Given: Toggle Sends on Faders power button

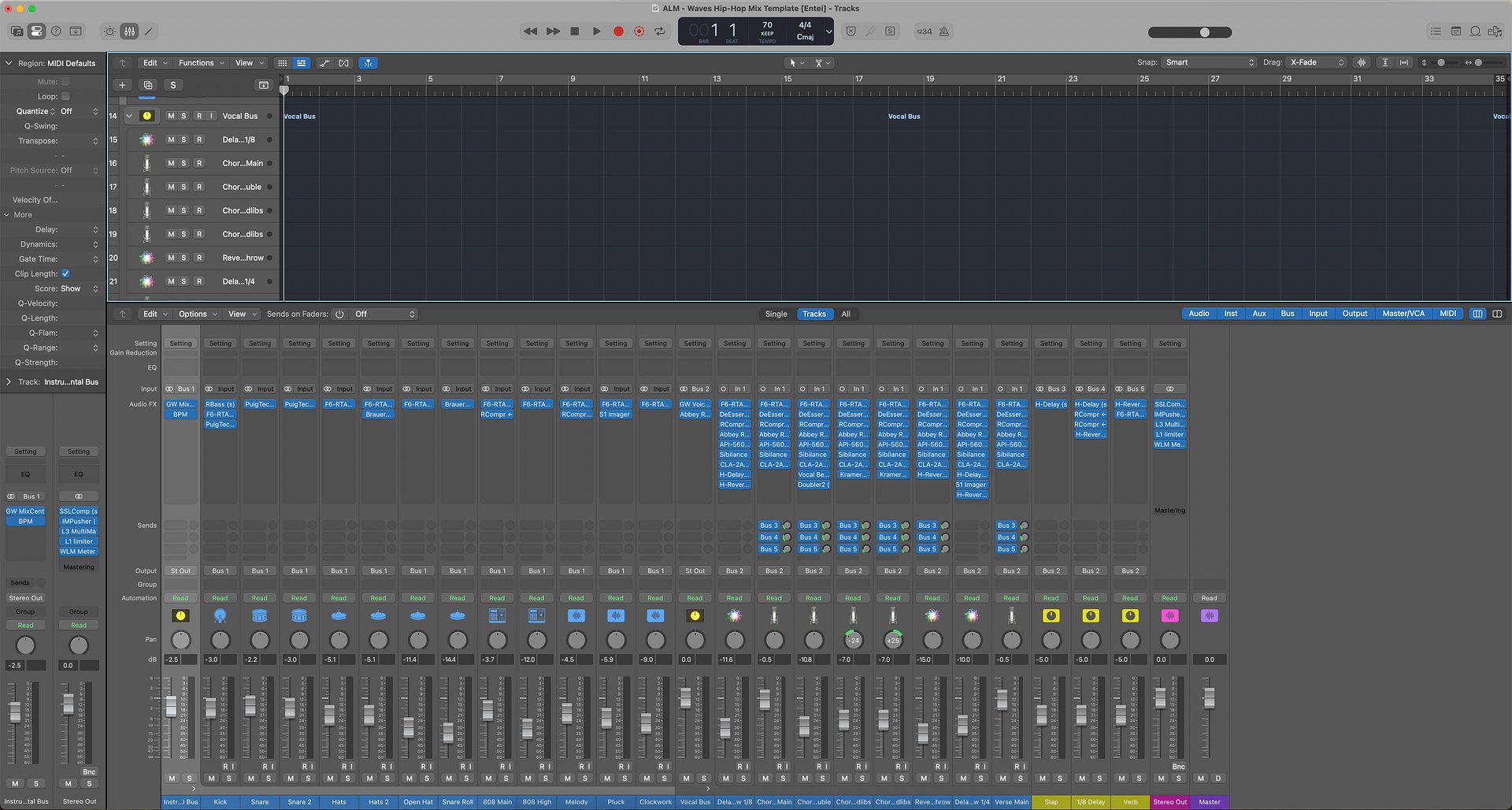Looking at the screenshot, I should tap(339, 314).
